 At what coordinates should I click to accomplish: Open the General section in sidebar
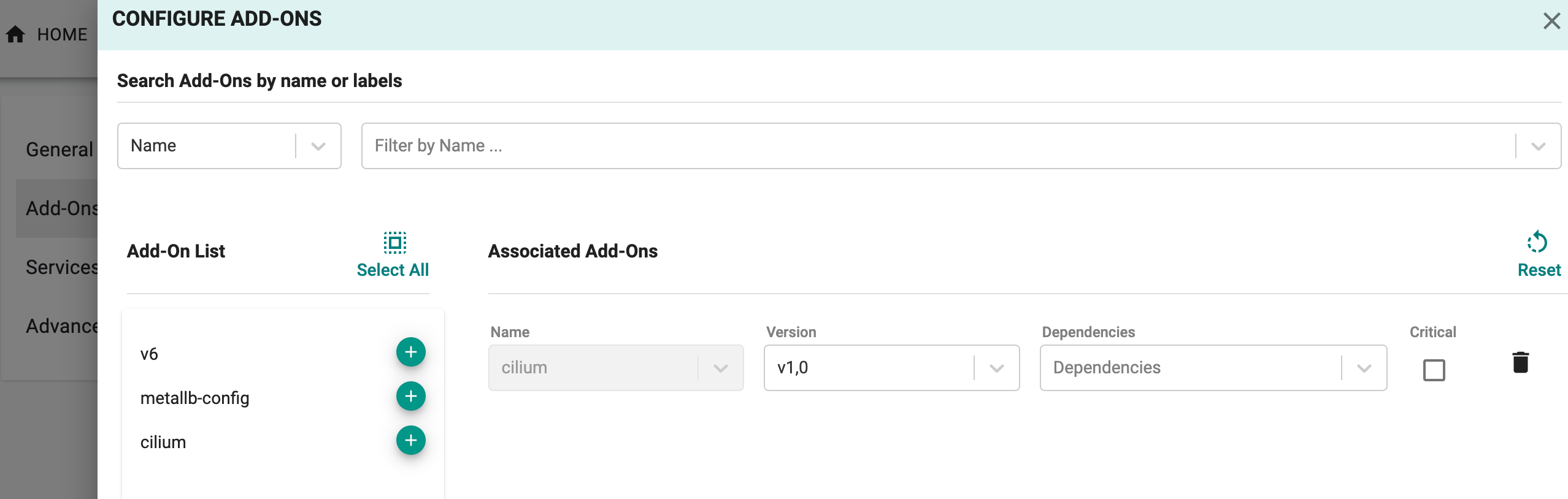[59, 150]
